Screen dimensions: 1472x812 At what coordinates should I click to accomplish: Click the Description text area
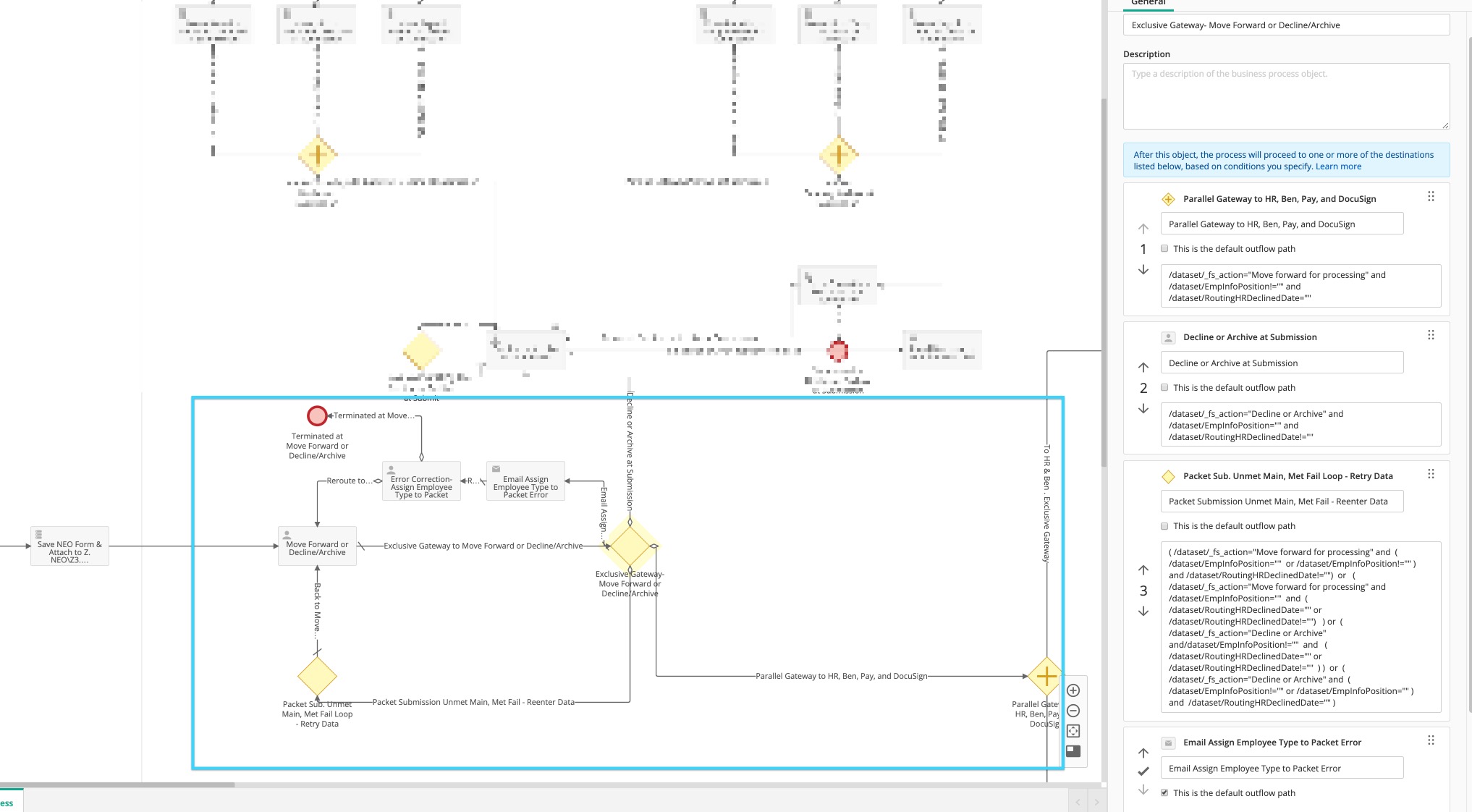click(x=1285, y=96)
